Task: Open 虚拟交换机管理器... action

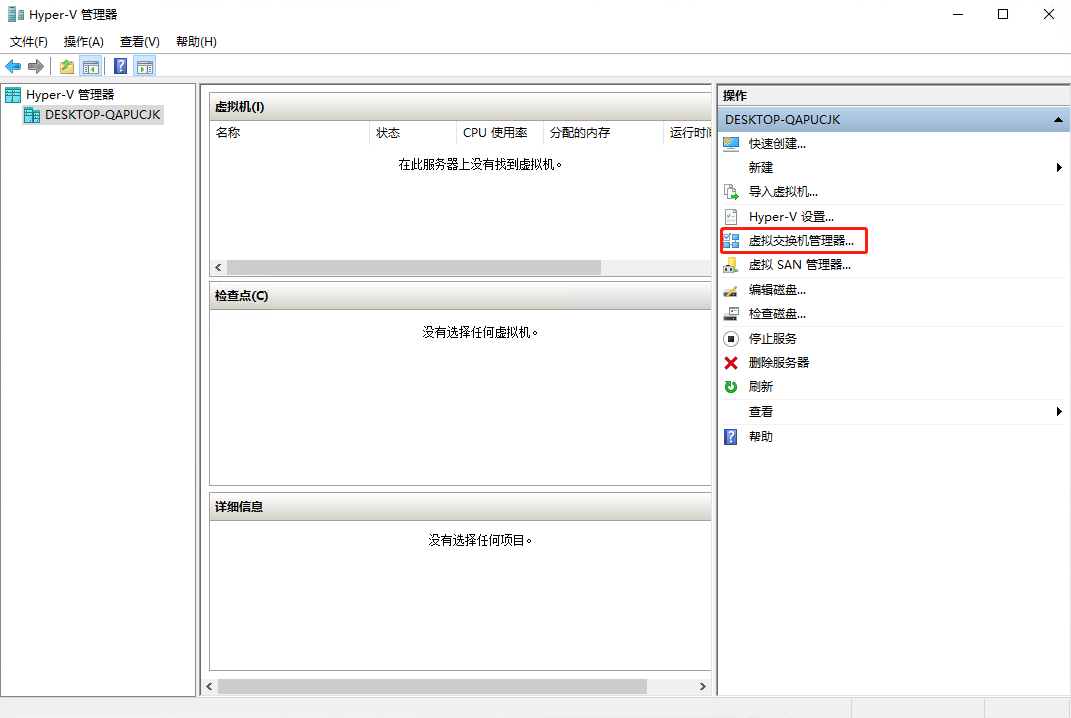Action: (x=801, y=240)
